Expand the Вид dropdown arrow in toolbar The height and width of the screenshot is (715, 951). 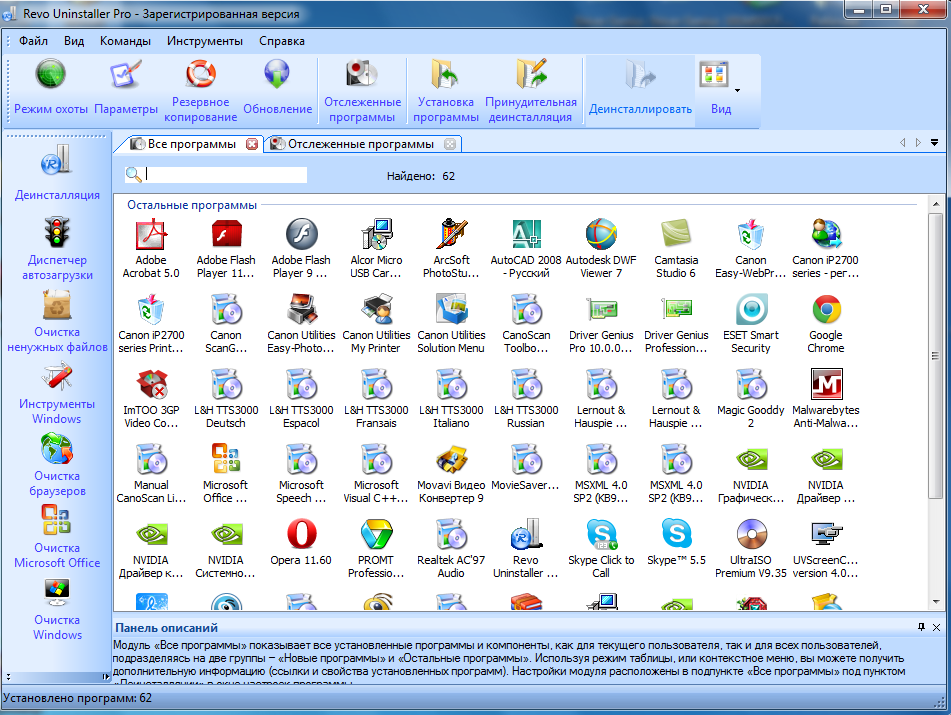tap(738, 89)
